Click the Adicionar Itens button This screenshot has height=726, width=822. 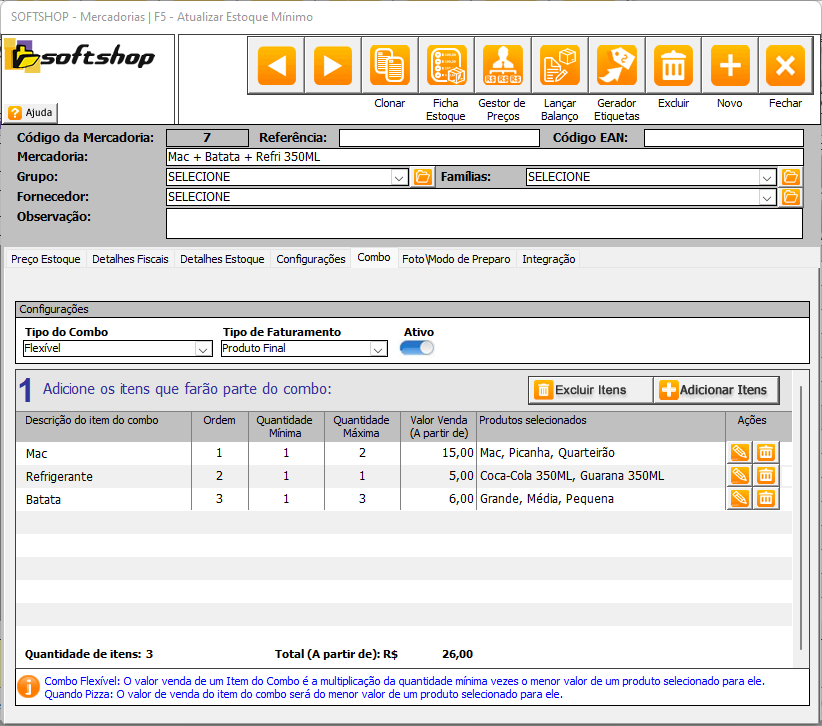point(714,390)
